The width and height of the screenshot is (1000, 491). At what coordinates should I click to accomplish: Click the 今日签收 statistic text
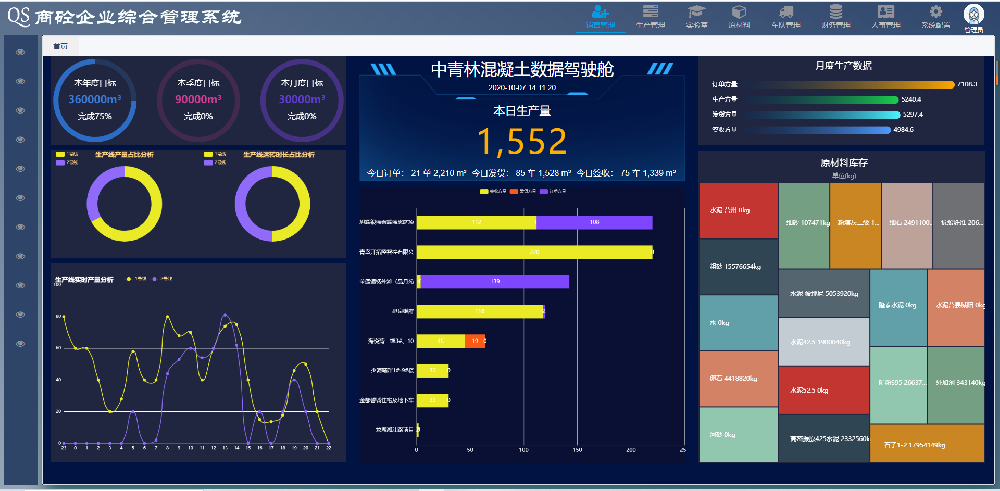click(626, 173)
